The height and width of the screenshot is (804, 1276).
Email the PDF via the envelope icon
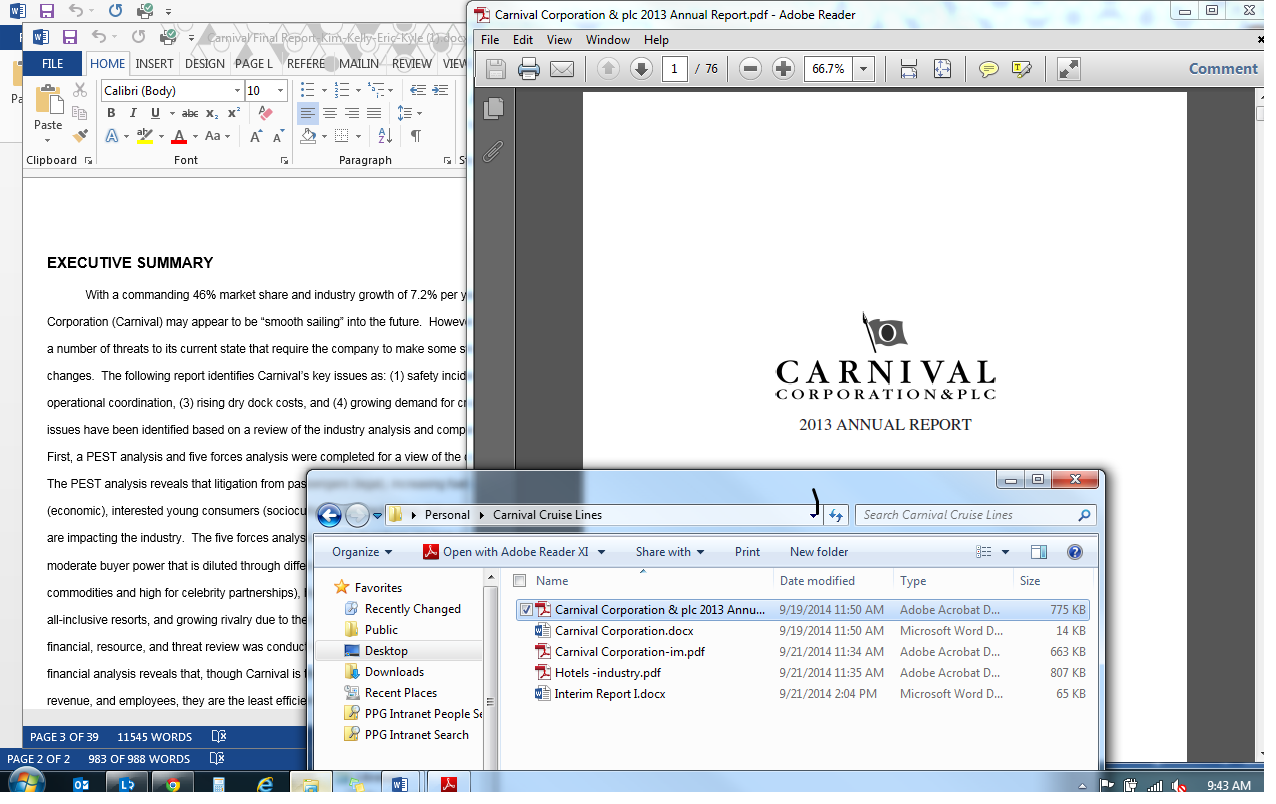point(562,69)
